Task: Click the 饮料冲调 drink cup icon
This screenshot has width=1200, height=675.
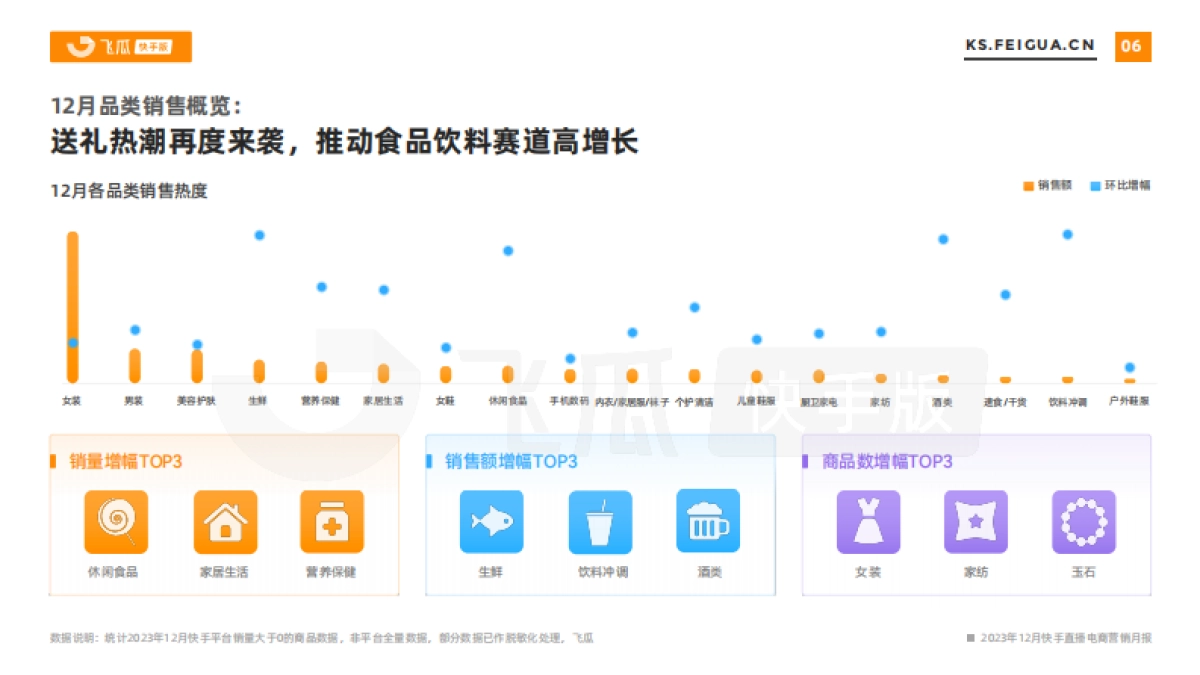Action: point(599,520)
